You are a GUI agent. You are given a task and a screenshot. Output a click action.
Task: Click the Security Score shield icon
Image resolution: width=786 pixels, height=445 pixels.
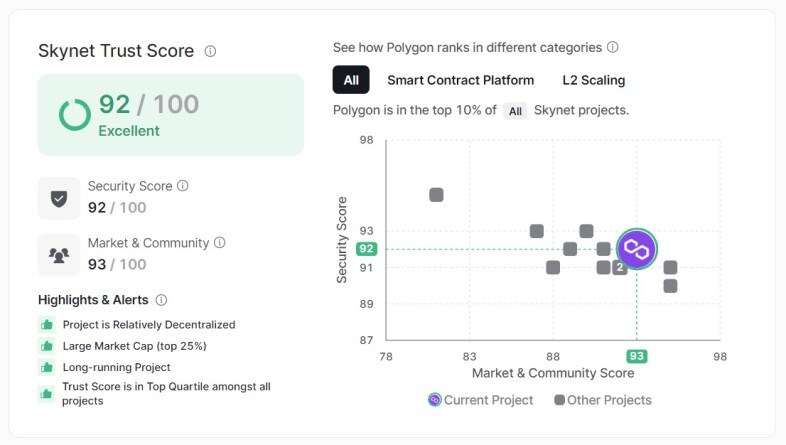point(59,198)
